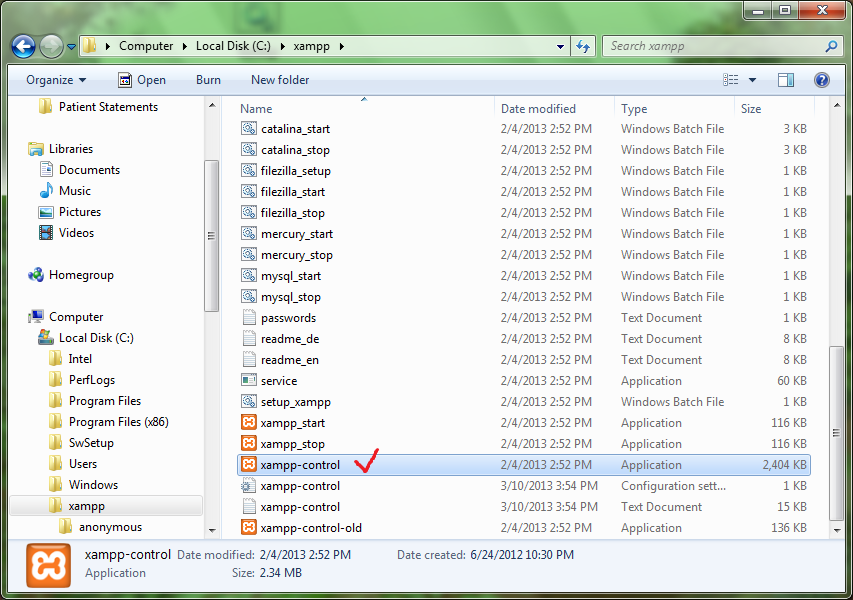Open the Organize dropdown menu

click(x=56, y=80)
